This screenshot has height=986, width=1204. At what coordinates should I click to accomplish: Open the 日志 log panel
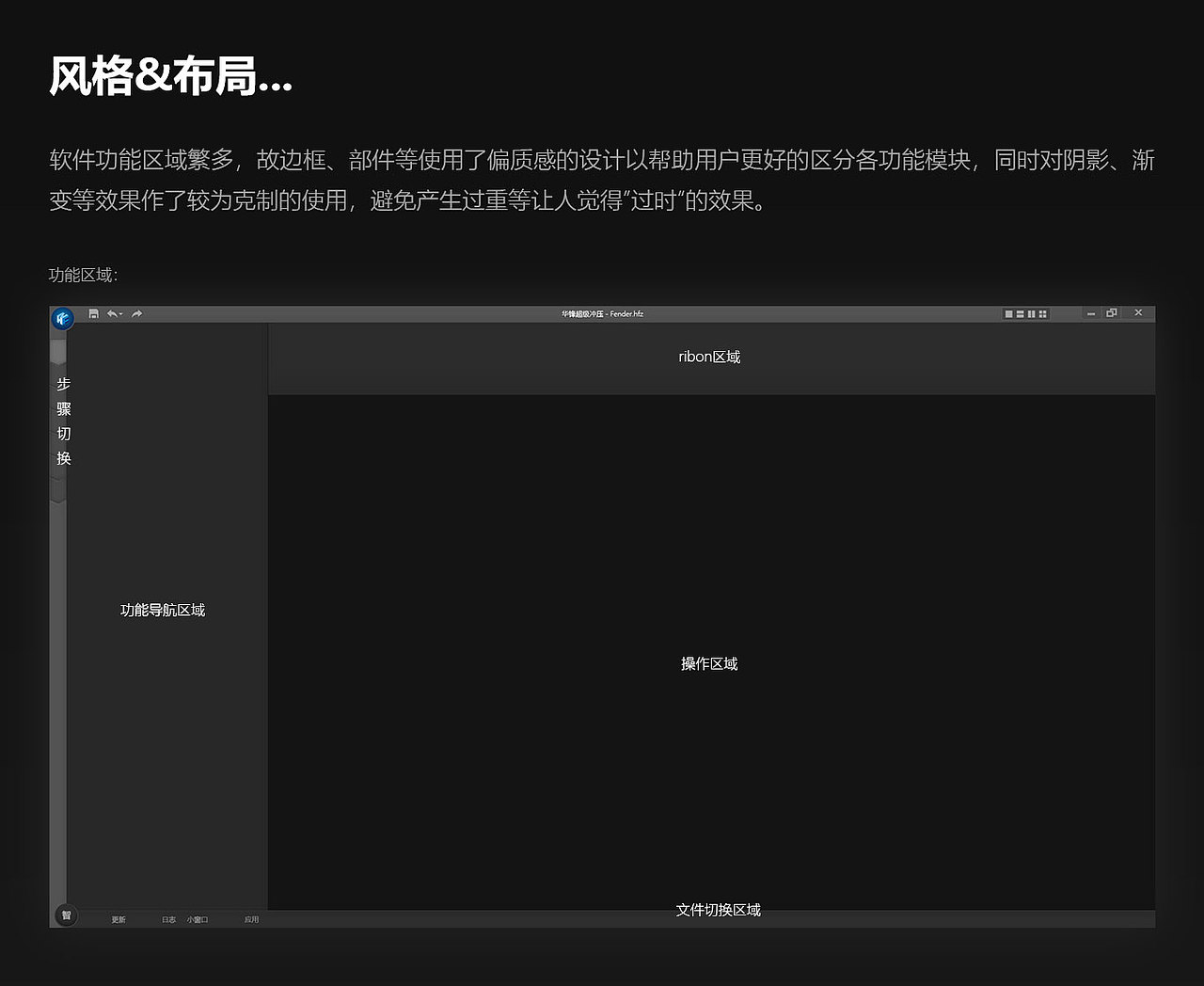click(168, 919)
